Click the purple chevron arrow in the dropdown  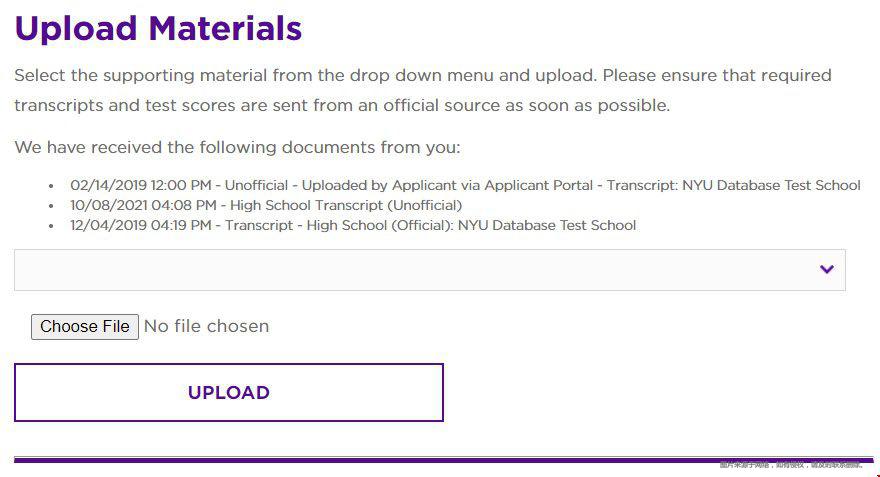coord(826,269)
